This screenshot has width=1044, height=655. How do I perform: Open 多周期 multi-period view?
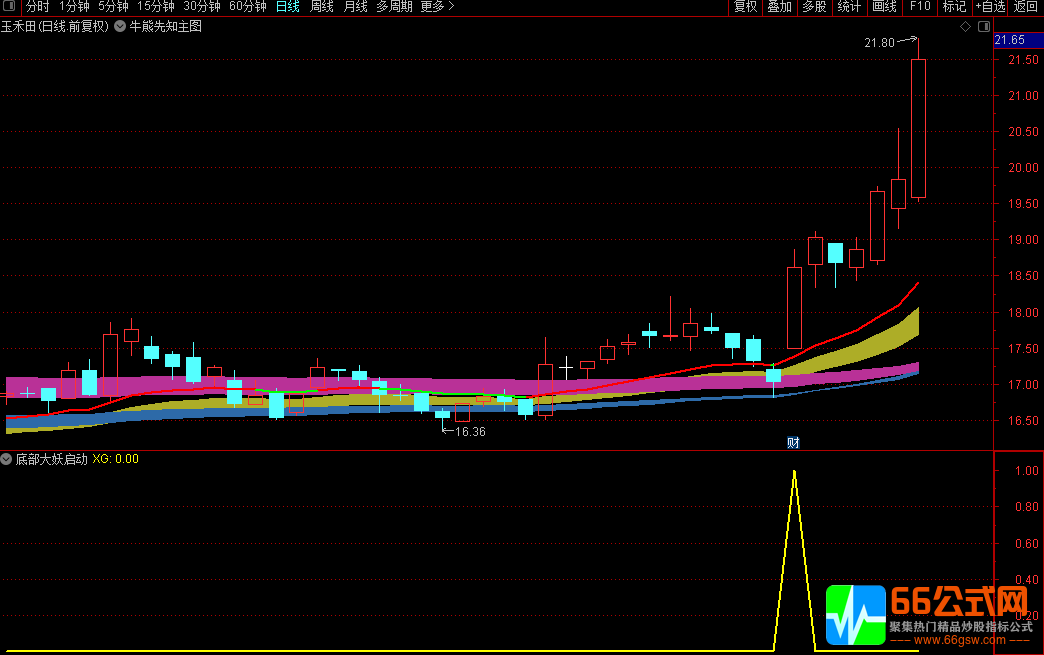point(394,7)
